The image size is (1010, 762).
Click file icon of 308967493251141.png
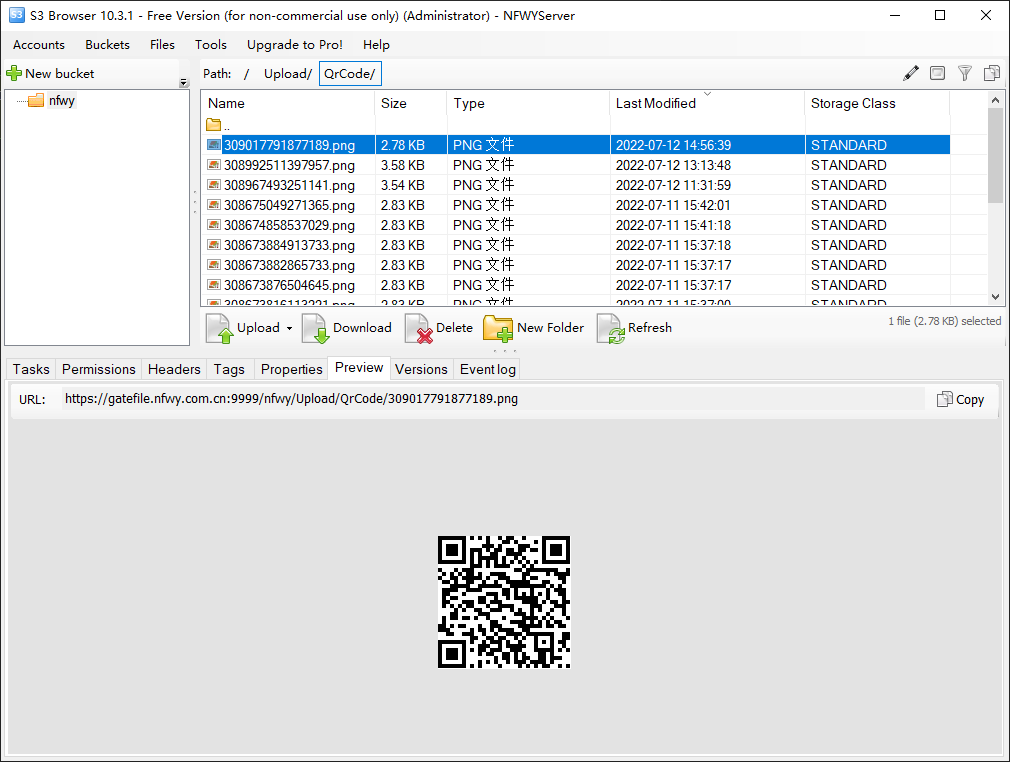click(214, 185)
